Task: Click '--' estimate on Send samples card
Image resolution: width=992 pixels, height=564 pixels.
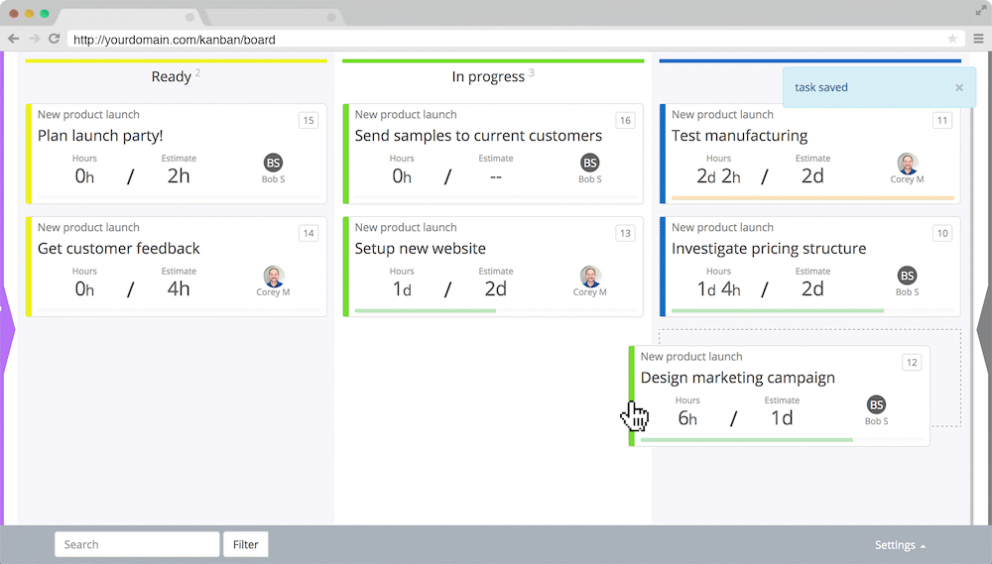Action: (x=495, y=177)
